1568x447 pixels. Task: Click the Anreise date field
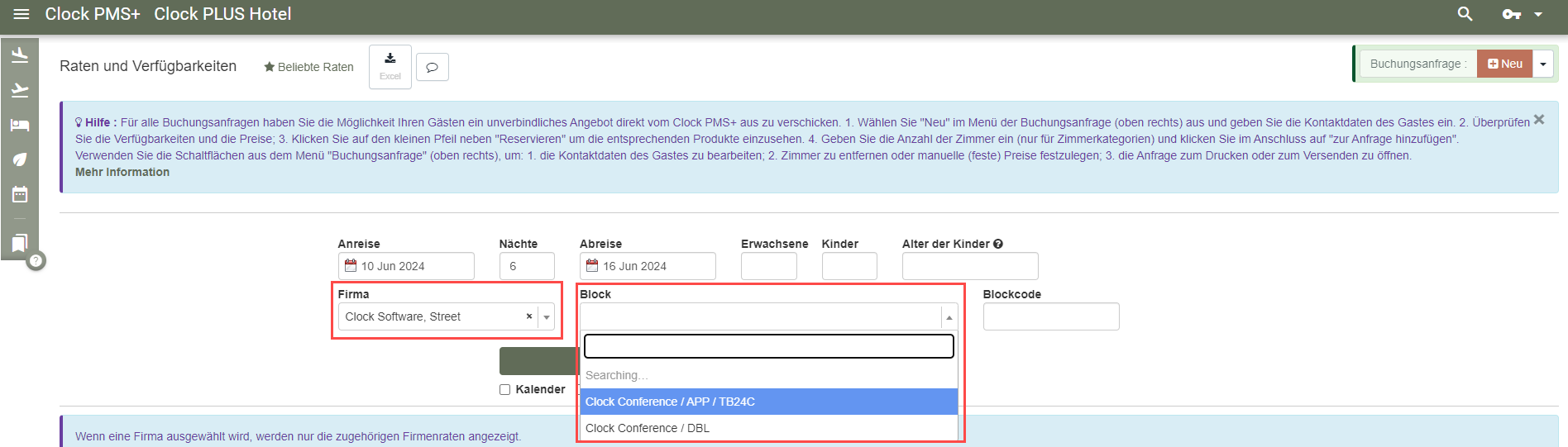coord(406,266)
